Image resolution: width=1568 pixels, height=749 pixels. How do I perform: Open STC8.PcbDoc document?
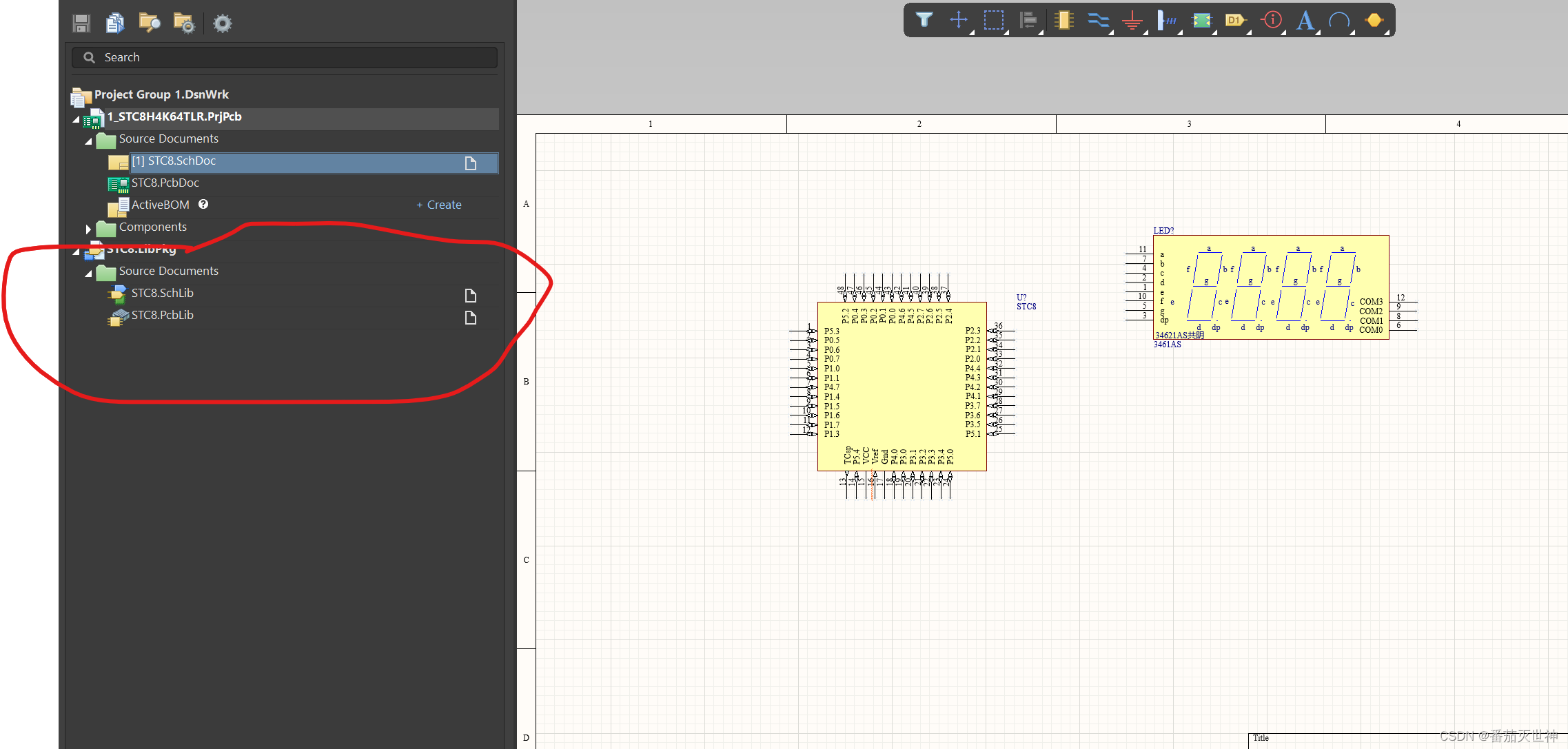pos(165,183)
